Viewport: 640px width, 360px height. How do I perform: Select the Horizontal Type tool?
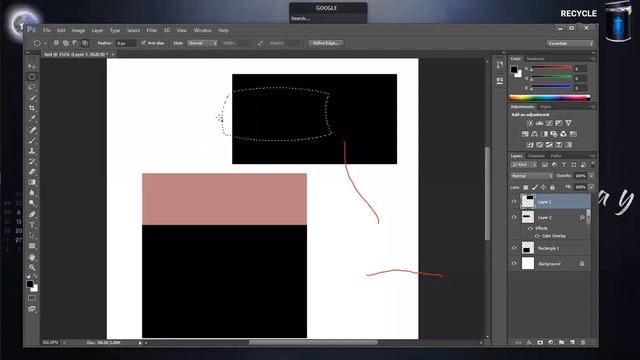pos(32,224)
